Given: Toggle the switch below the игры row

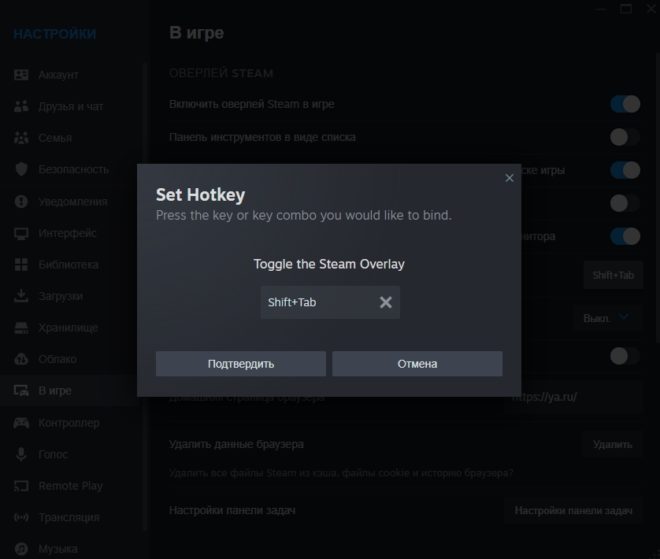Looking at the screenshot, I should pyautogui.click(x=625, y=203).
